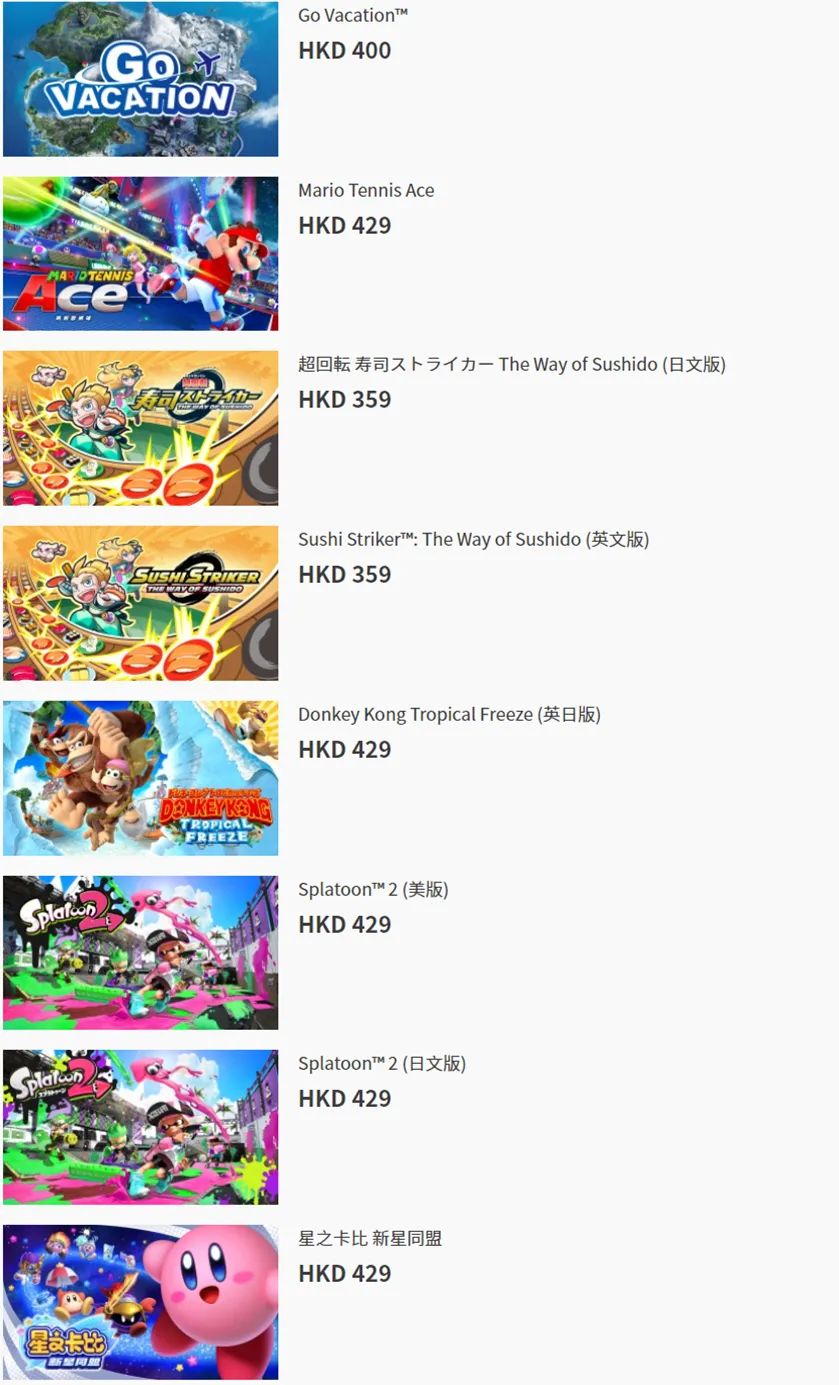Click the HKD 429 price under Mario Tennis Ace
The height and width of the screenshot is (1385, 839).
345,225
